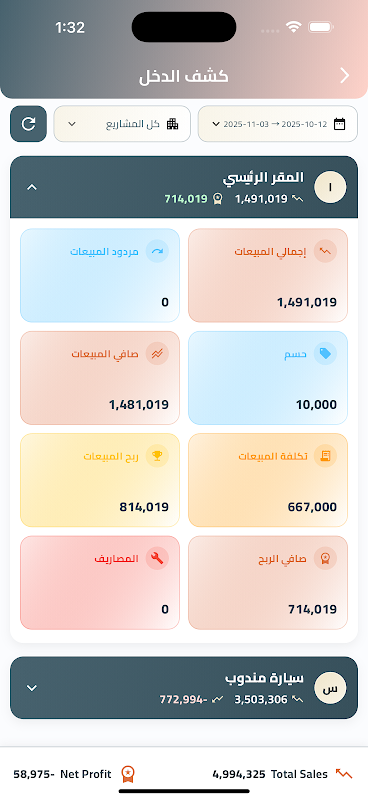Click the سيارة مندوب avatar letter circle
368x800 pixels.
pyautogui.click(x=330, y=688)
